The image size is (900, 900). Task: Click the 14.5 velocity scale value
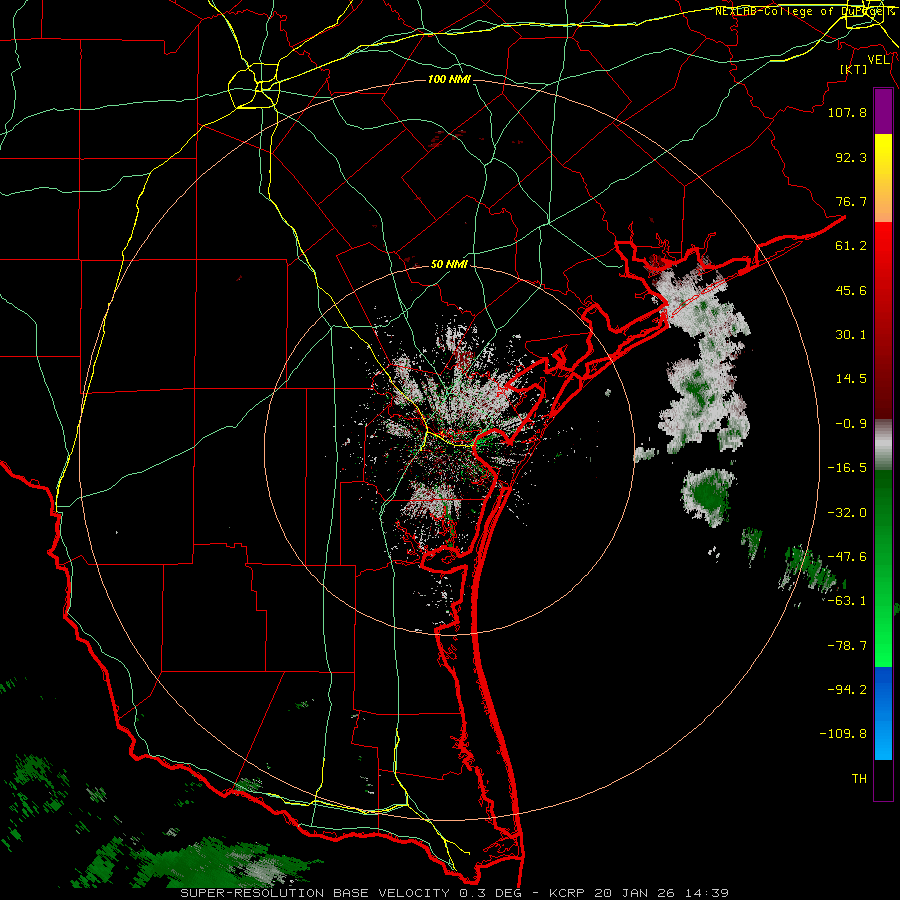851,379
